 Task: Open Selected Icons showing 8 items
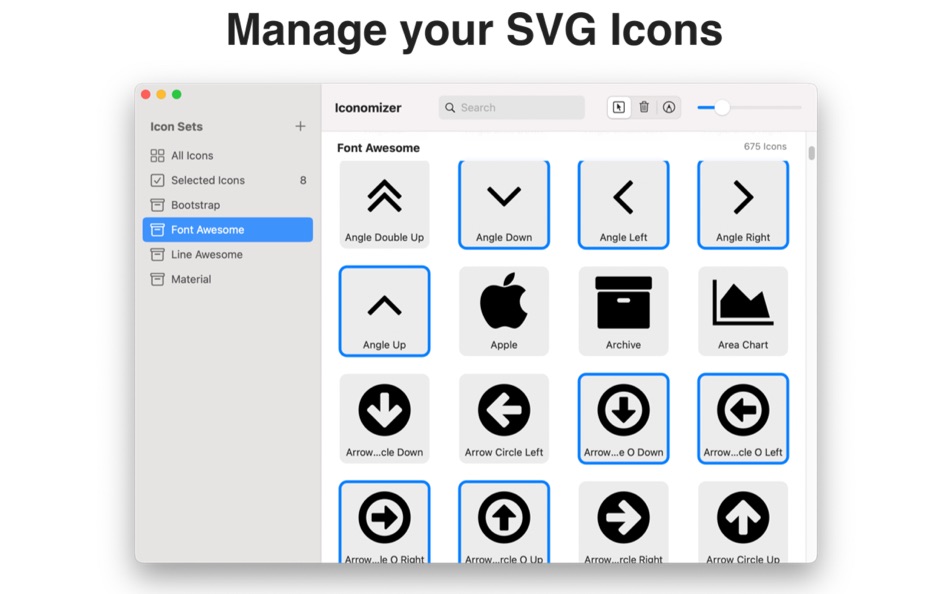203,180
